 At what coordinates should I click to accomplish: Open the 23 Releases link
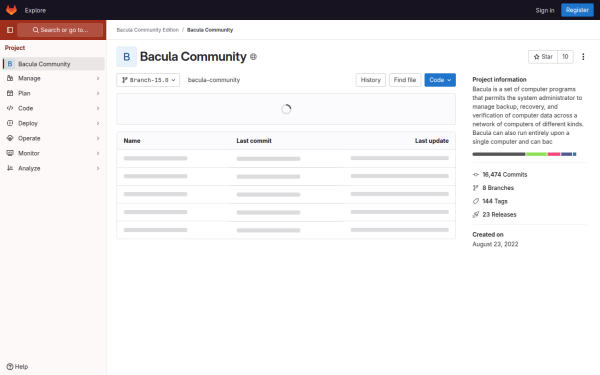pos(499,215)
